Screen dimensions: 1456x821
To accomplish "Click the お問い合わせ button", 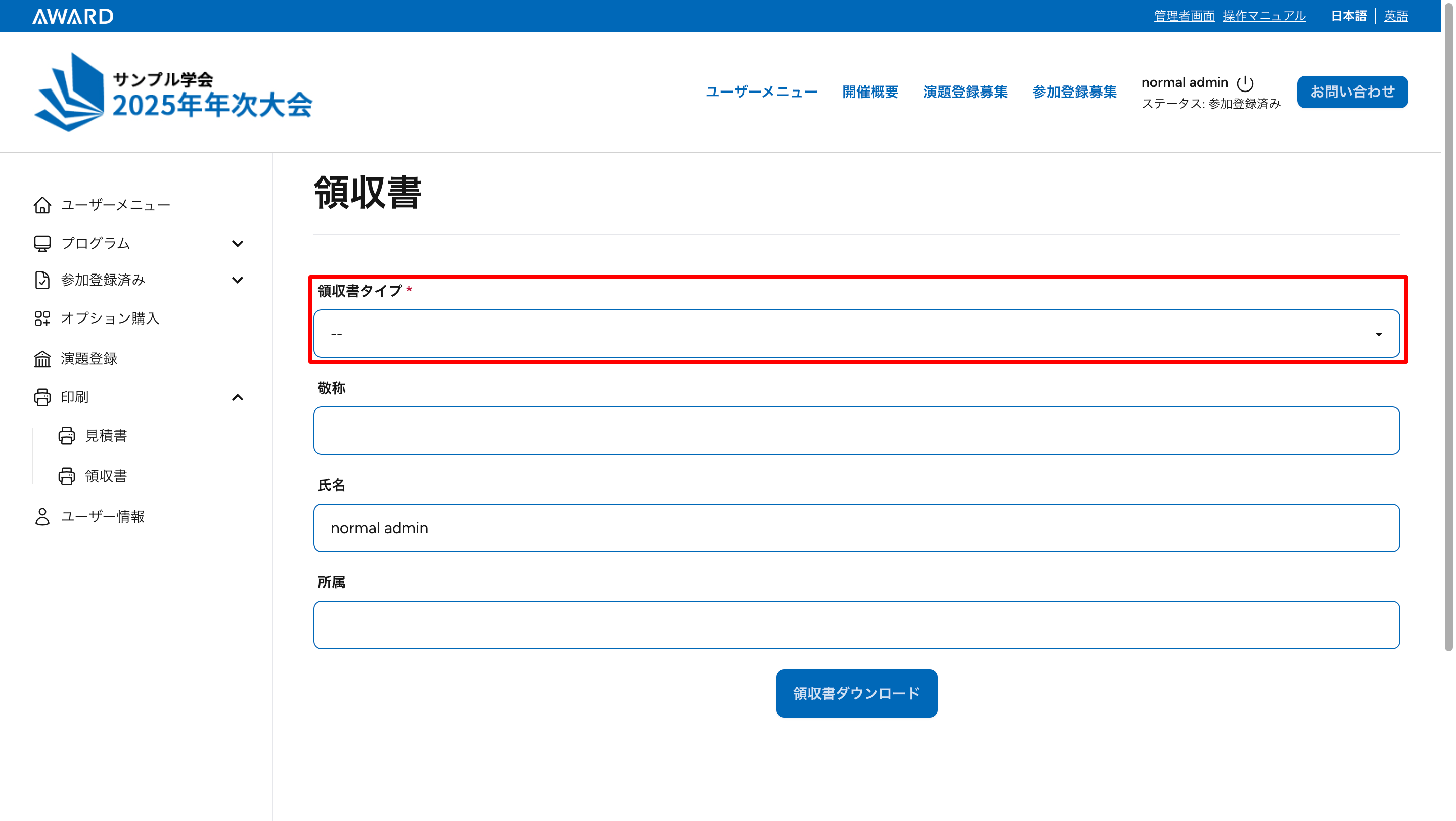I will click(1352, 92).
